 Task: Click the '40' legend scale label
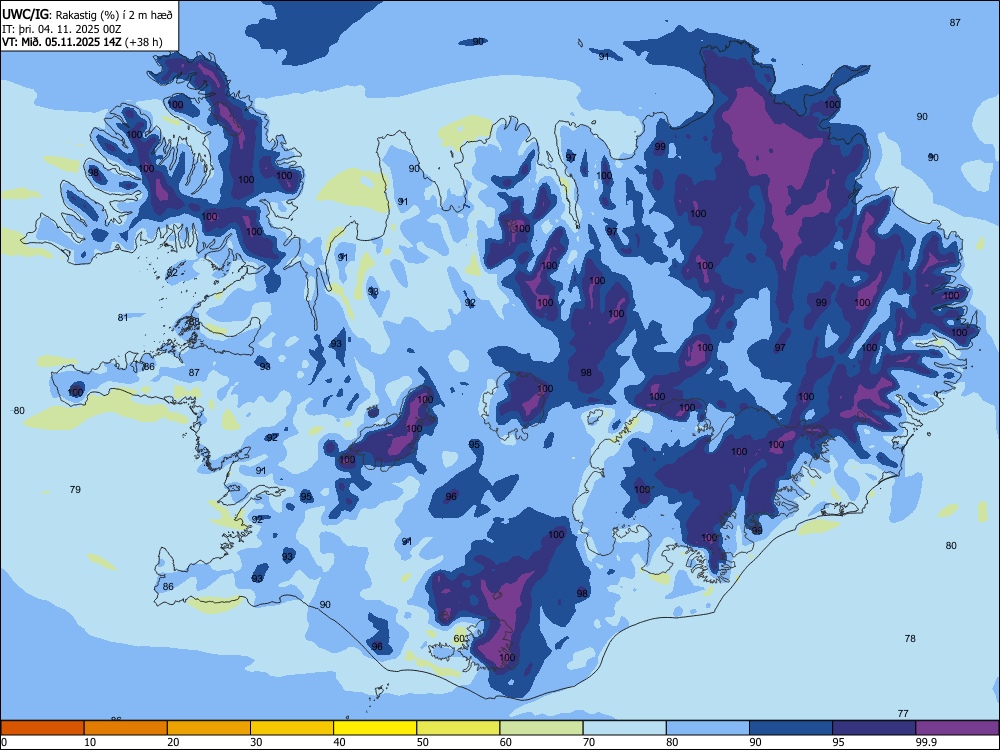(340, 742)
